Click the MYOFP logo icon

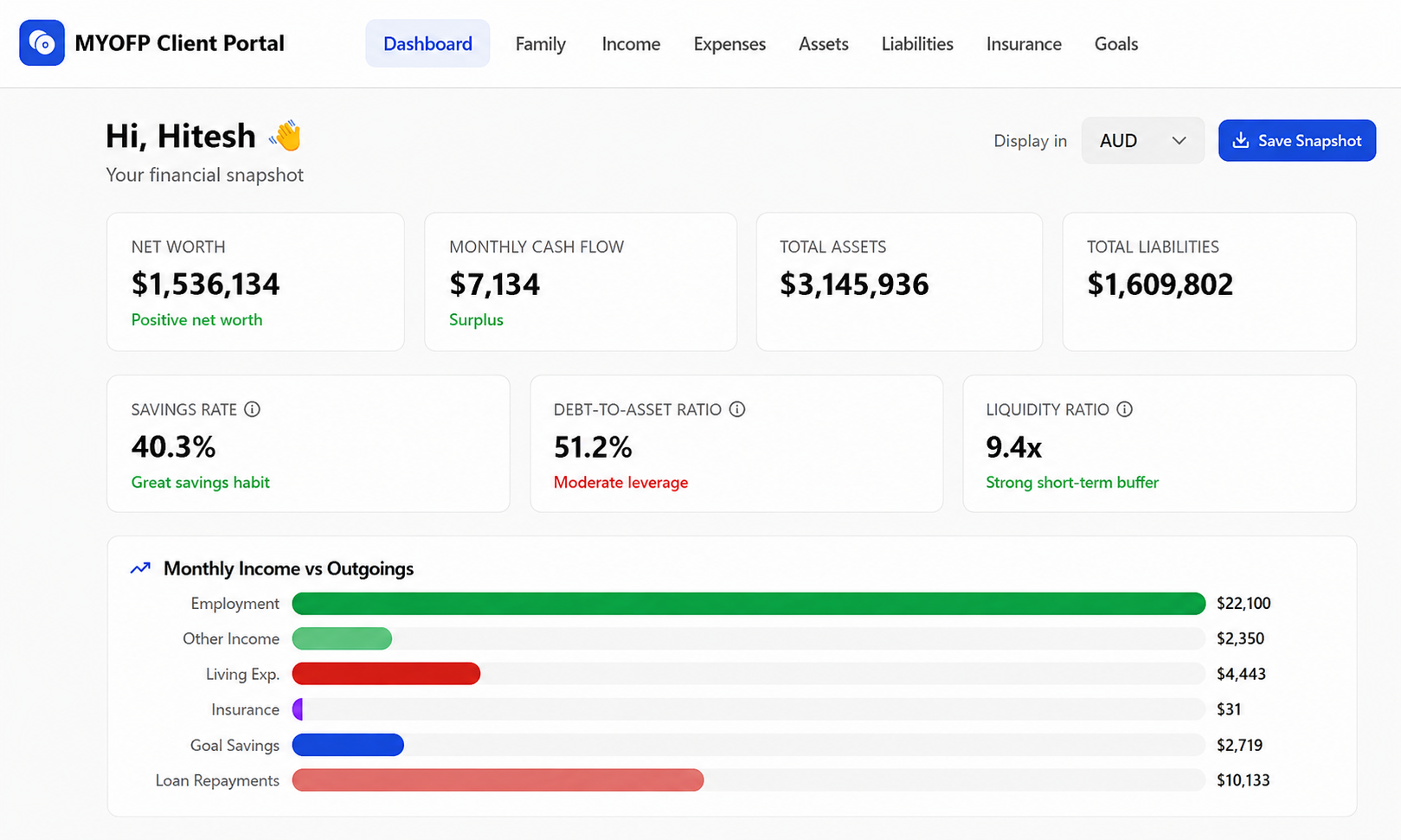(x=42, y=43)
